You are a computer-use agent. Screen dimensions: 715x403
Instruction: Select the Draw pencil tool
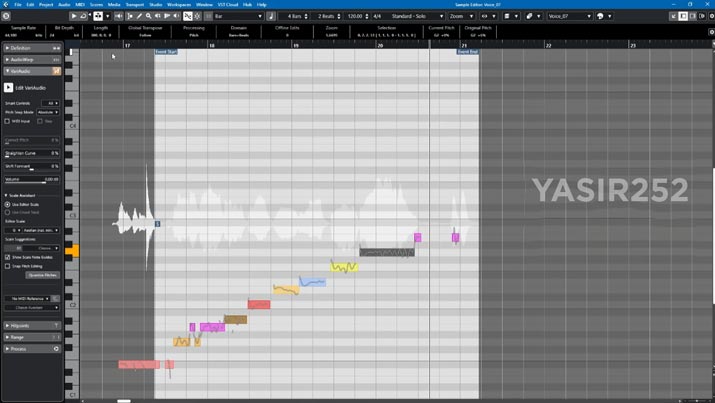140,16
